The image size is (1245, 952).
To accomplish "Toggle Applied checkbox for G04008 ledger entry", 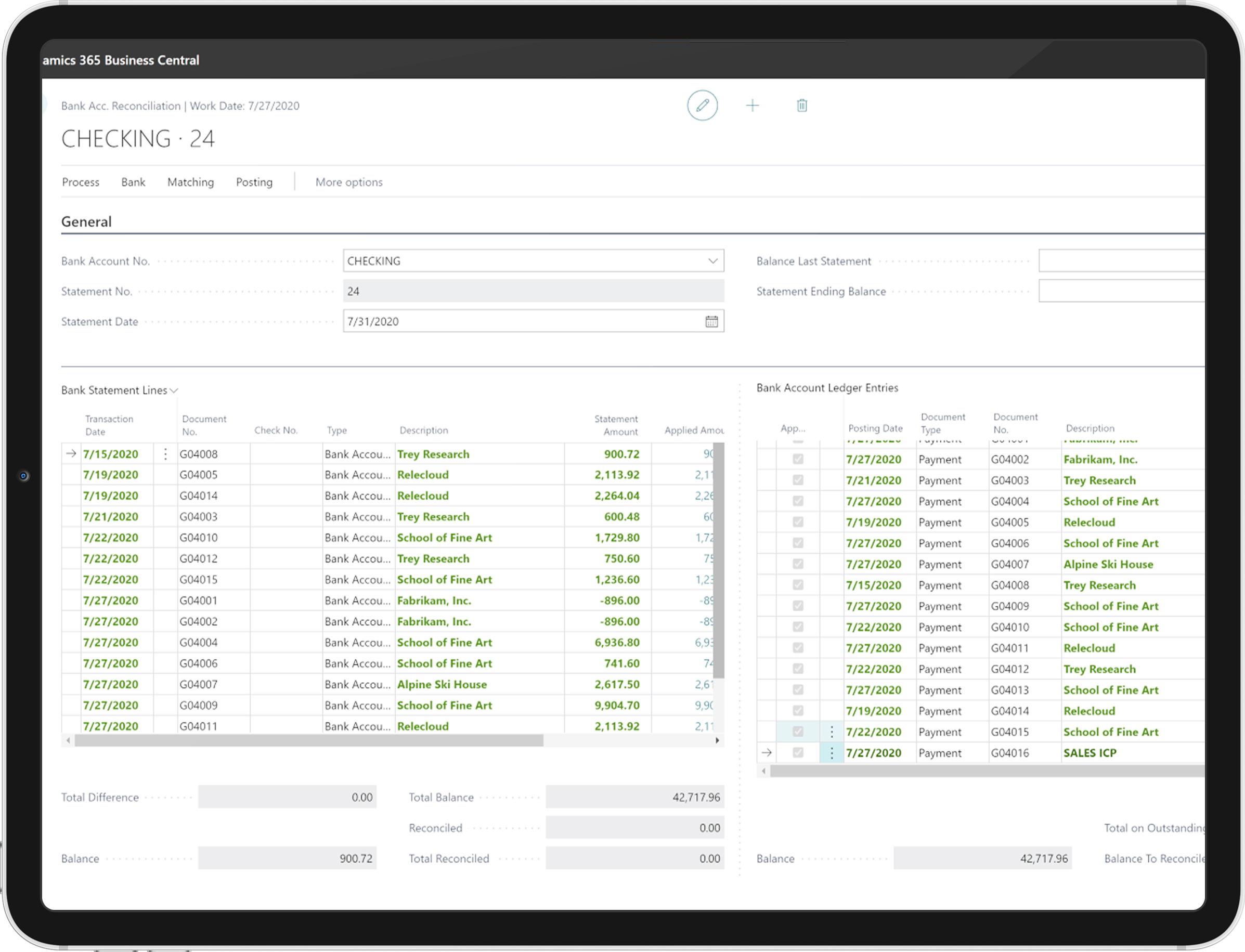I will click(797, 585).
